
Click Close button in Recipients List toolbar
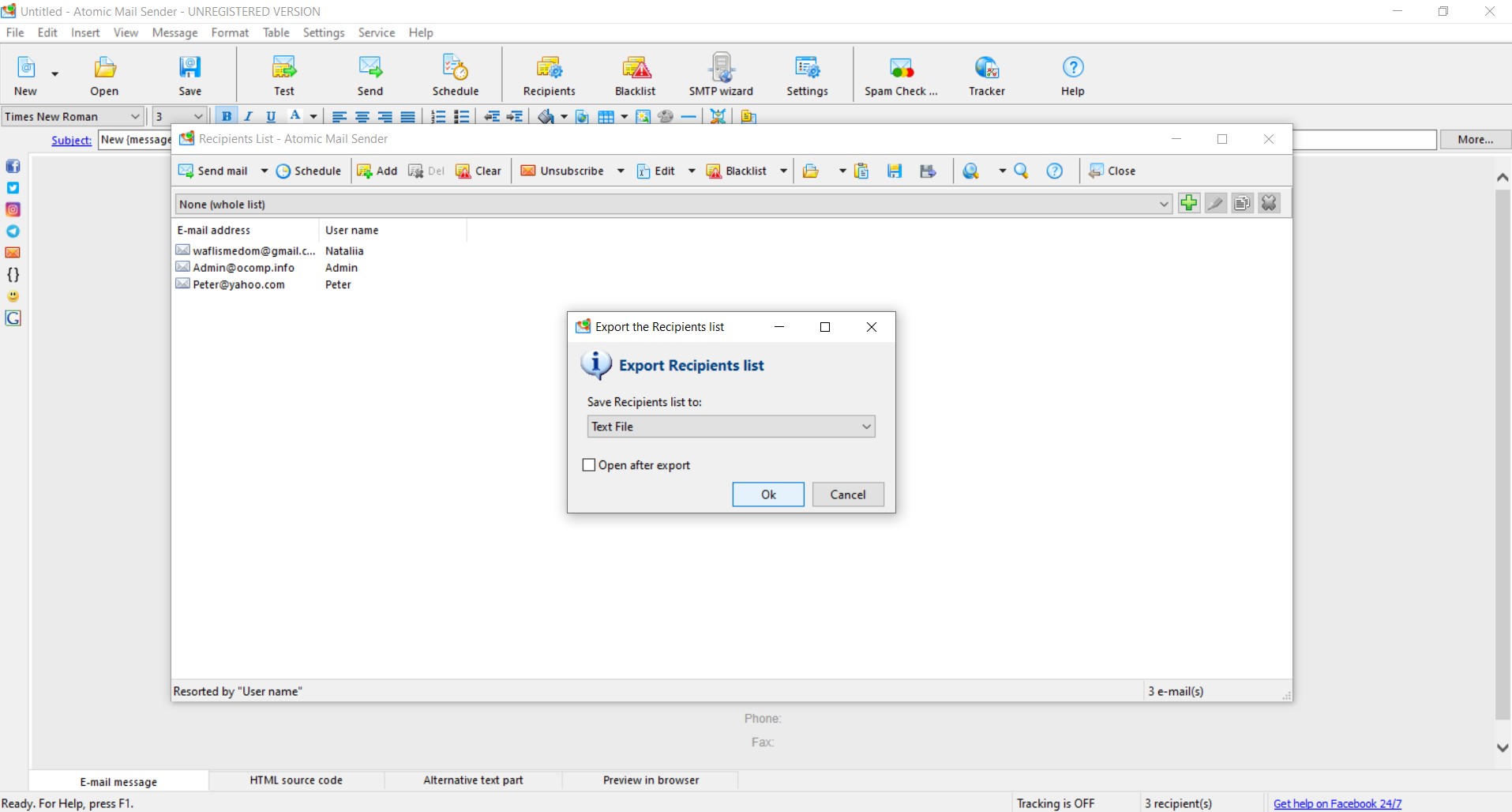pos(1112,171)
